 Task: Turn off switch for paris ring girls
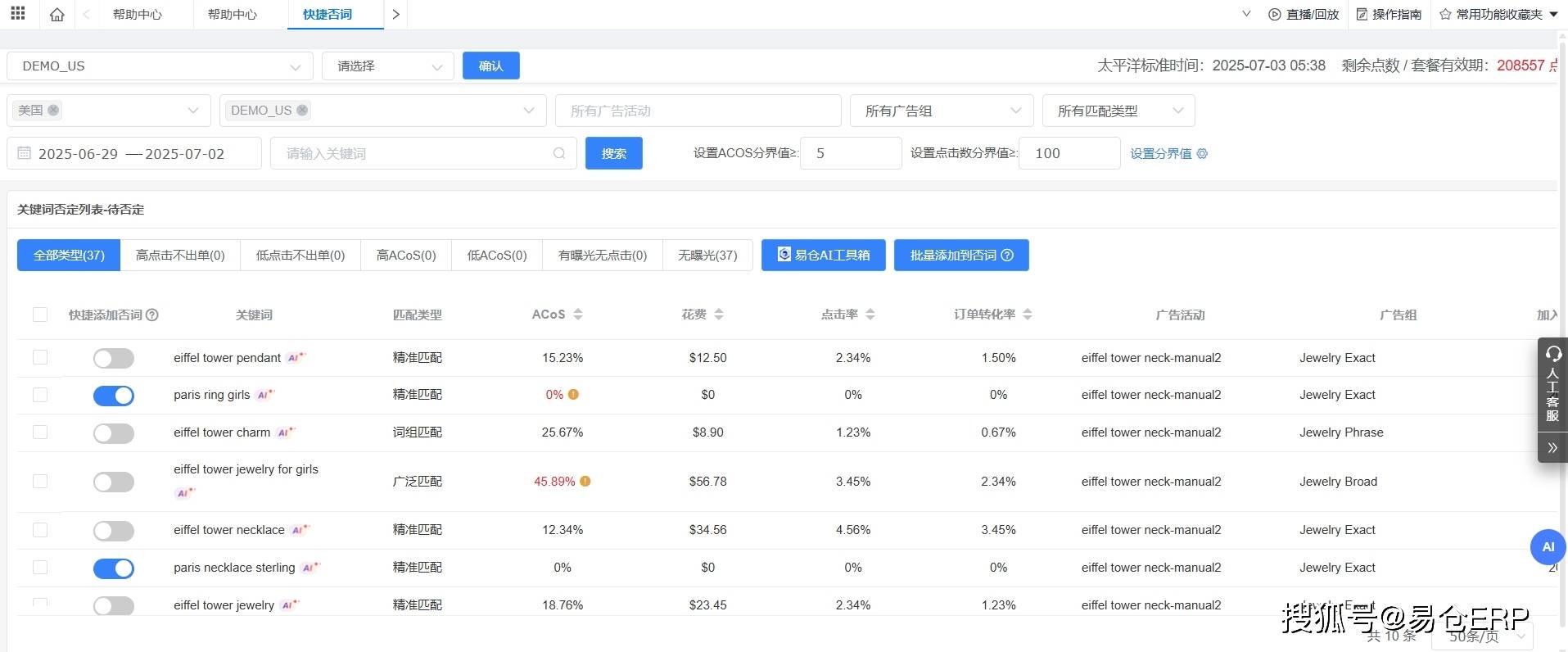114,396
